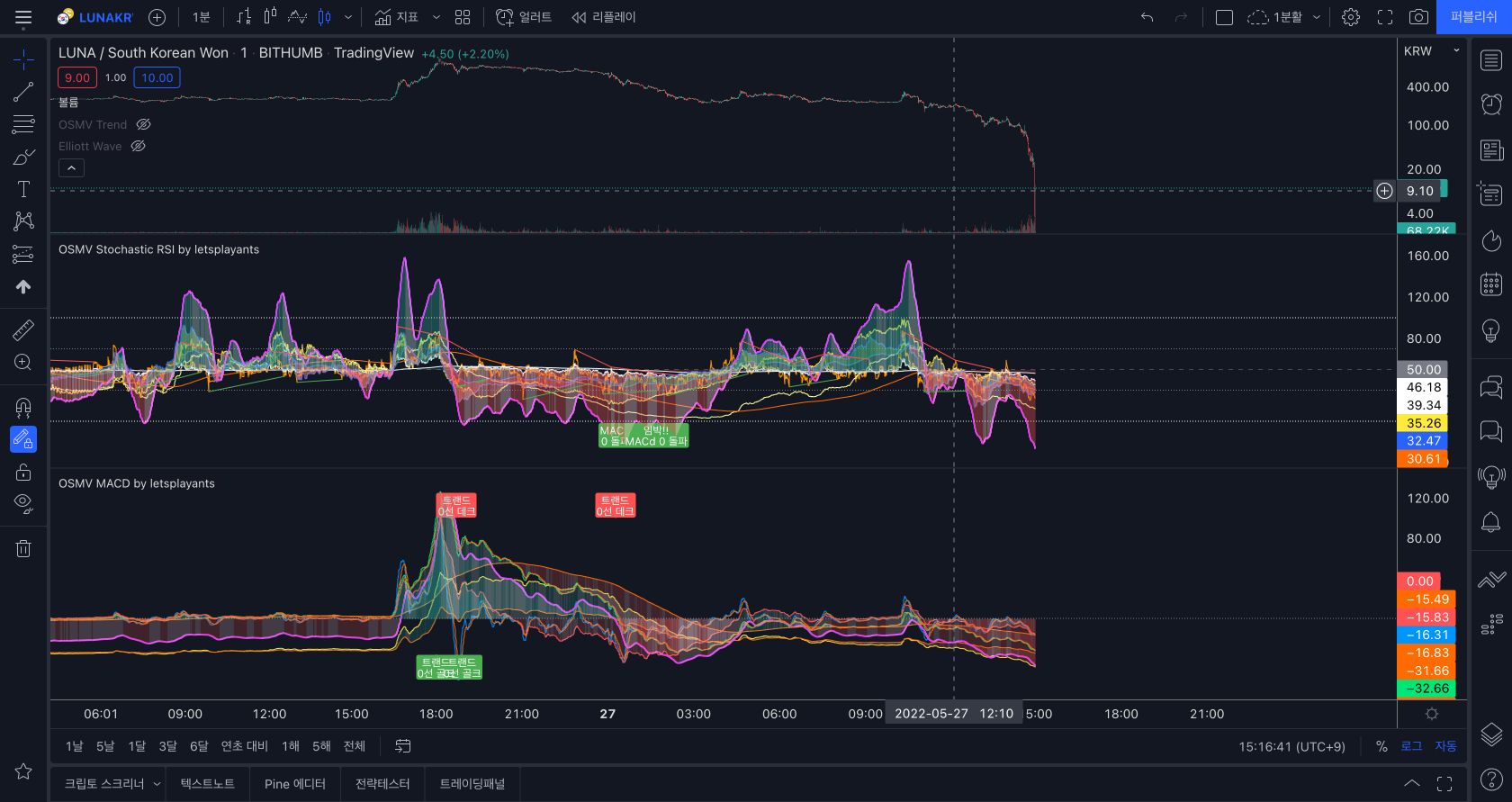1512x802 pixels.
Task: Expand the 크립토 스크리너 dropdown arrow
Action: [157, 784]
